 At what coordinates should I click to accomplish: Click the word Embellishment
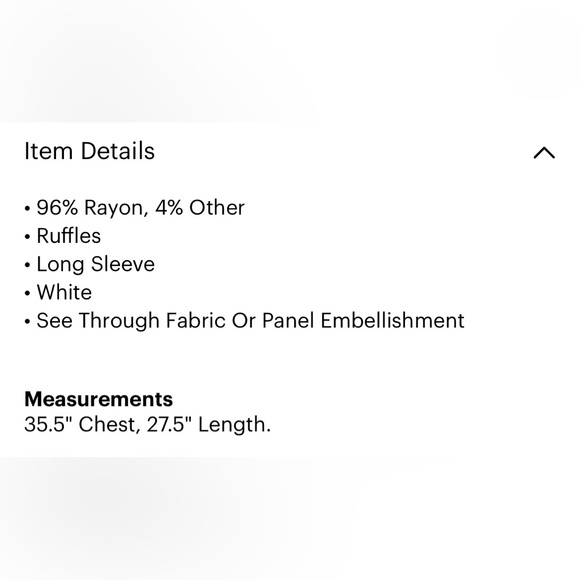point(392,320)
